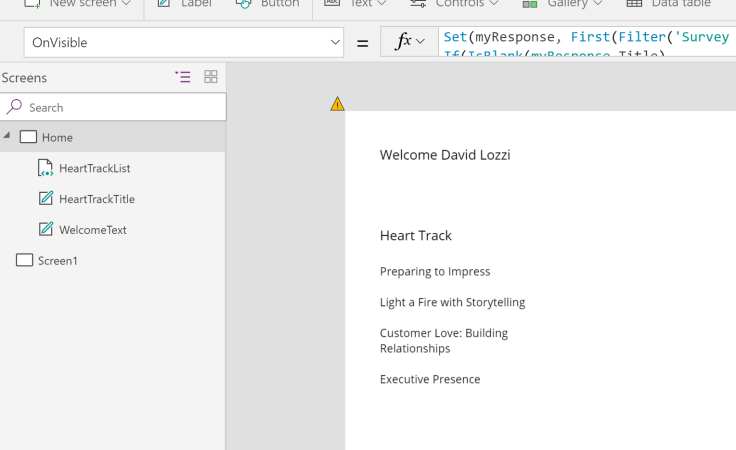Open the Gallery dropdown menu
Screen dimensions: 736x450
tap(563, 4)
